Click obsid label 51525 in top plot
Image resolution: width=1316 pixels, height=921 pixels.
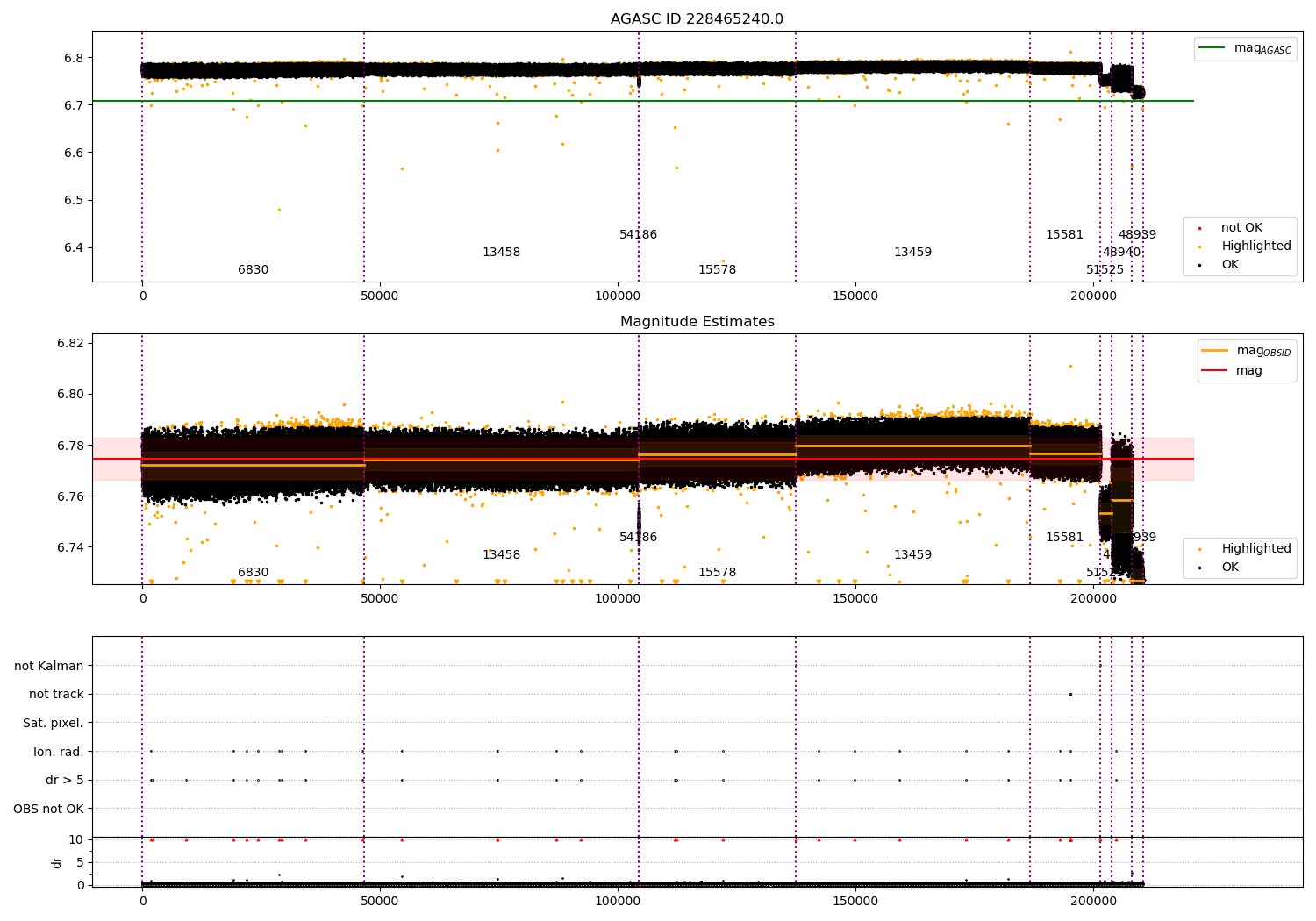click(1105, 270)
